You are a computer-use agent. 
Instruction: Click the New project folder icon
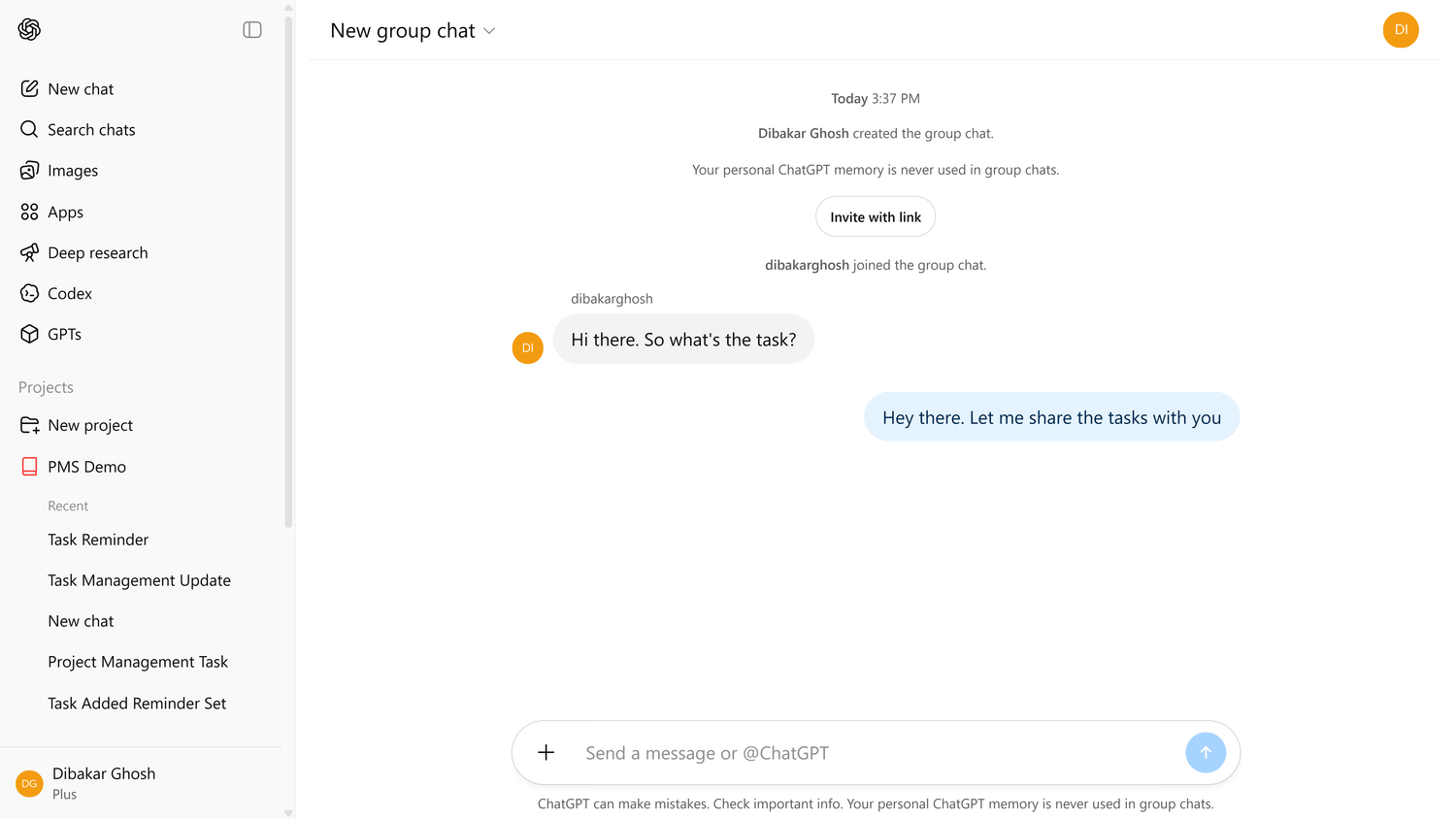click(x=29, y=425)
